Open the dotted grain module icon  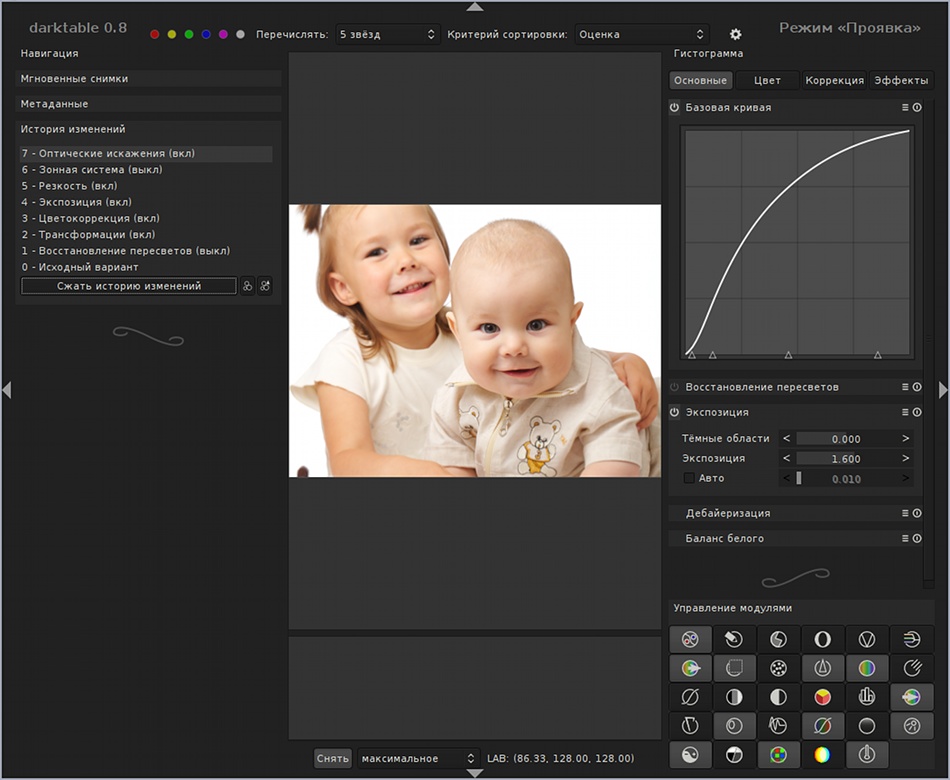pyautogui.click(x=778, y=668)
